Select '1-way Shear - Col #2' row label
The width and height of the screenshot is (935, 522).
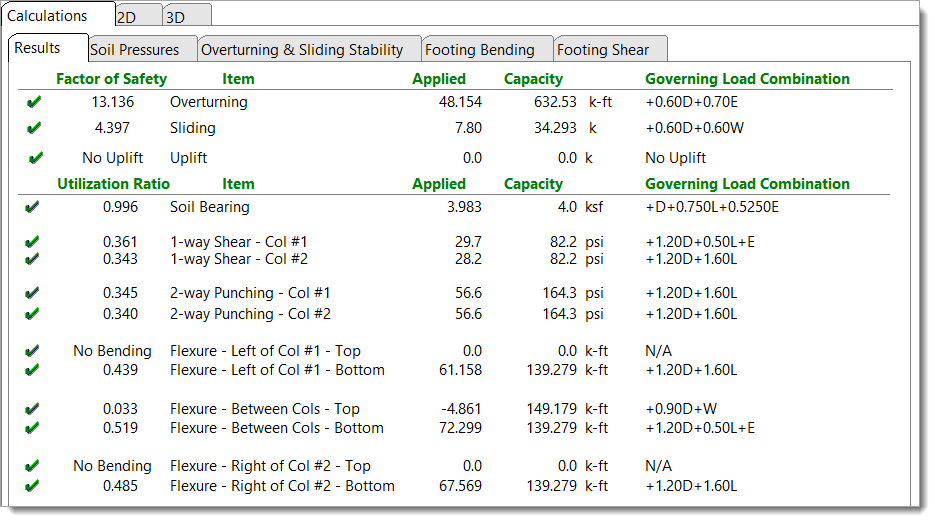239,259
